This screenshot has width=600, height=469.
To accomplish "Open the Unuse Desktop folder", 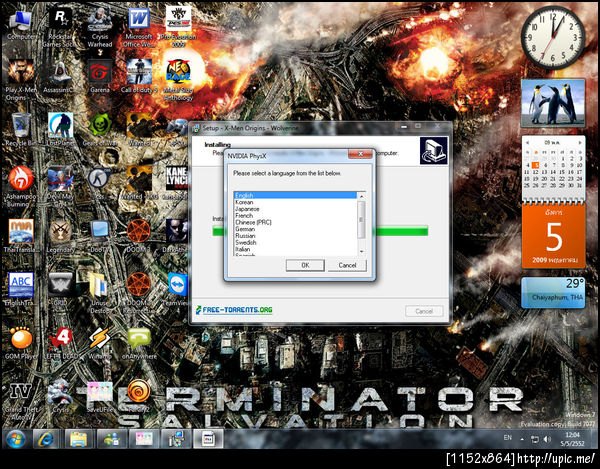I will (100, 293).
